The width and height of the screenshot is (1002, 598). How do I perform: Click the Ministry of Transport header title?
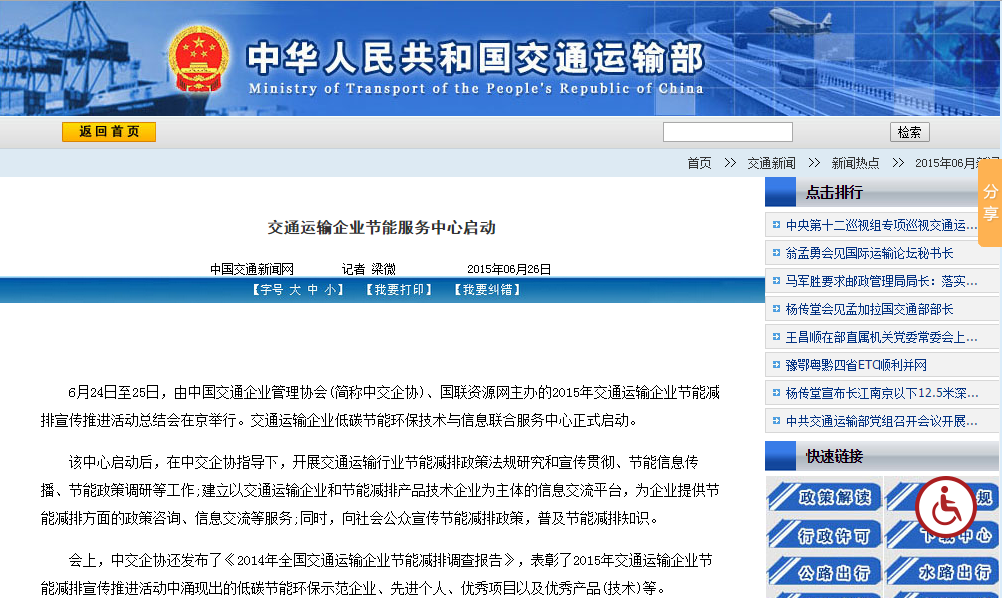[x=475, y=67]
